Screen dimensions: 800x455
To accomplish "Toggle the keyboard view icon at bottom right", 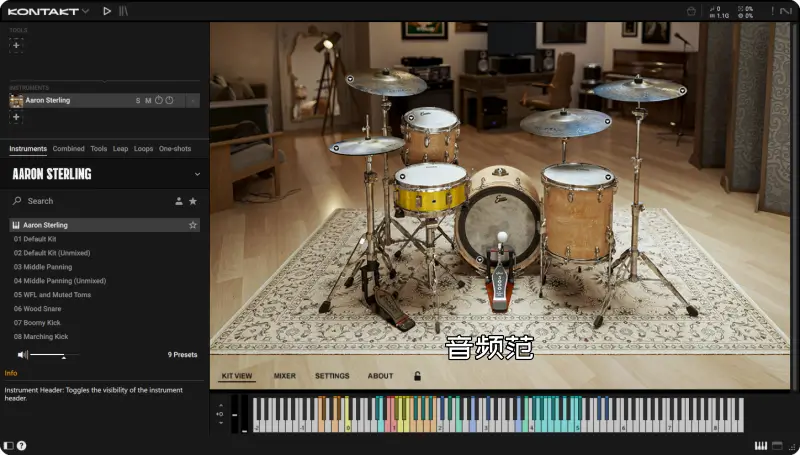I will point(761,445).
